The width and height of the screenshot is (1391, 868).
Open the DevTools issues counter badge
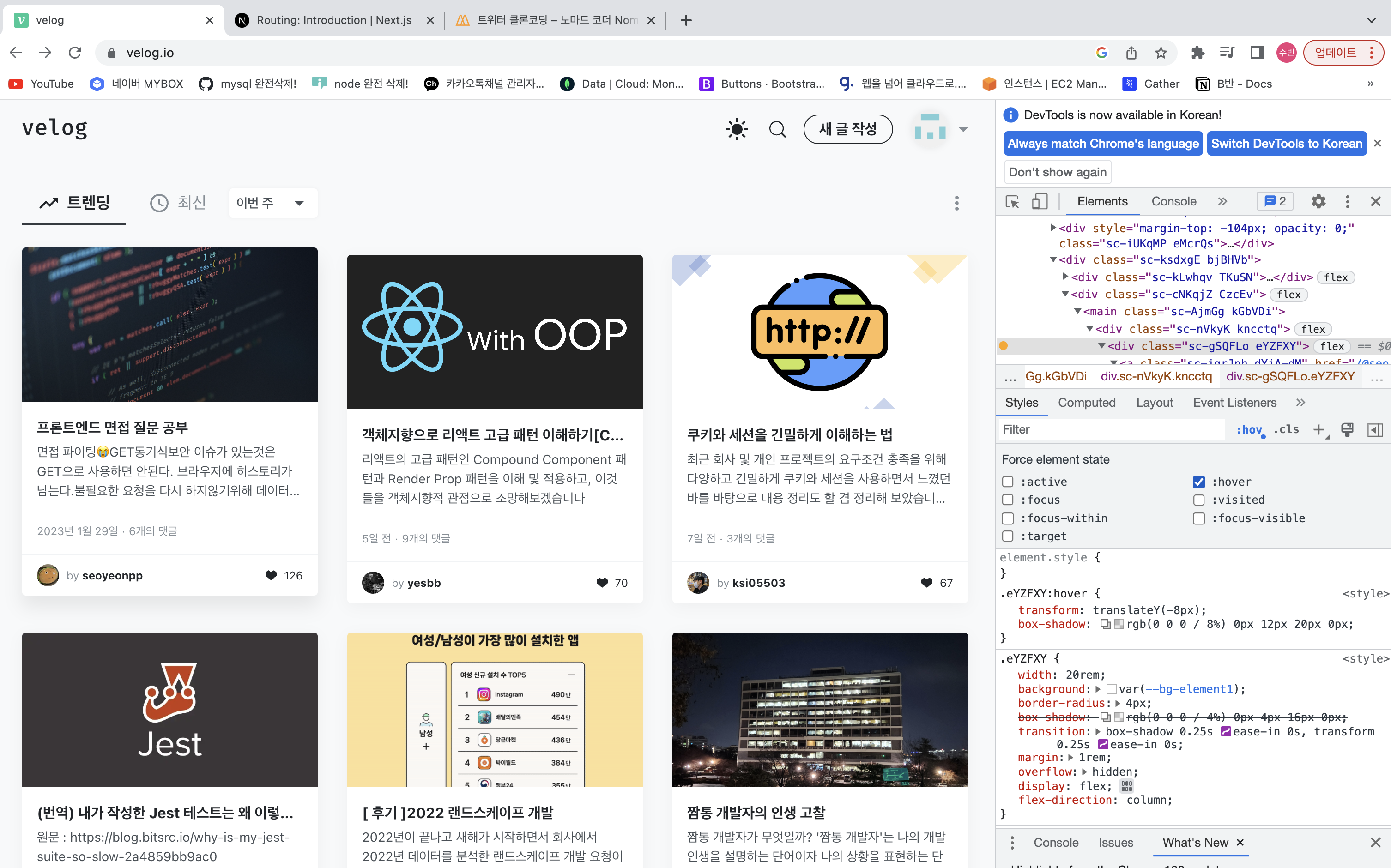[1275, 201]
